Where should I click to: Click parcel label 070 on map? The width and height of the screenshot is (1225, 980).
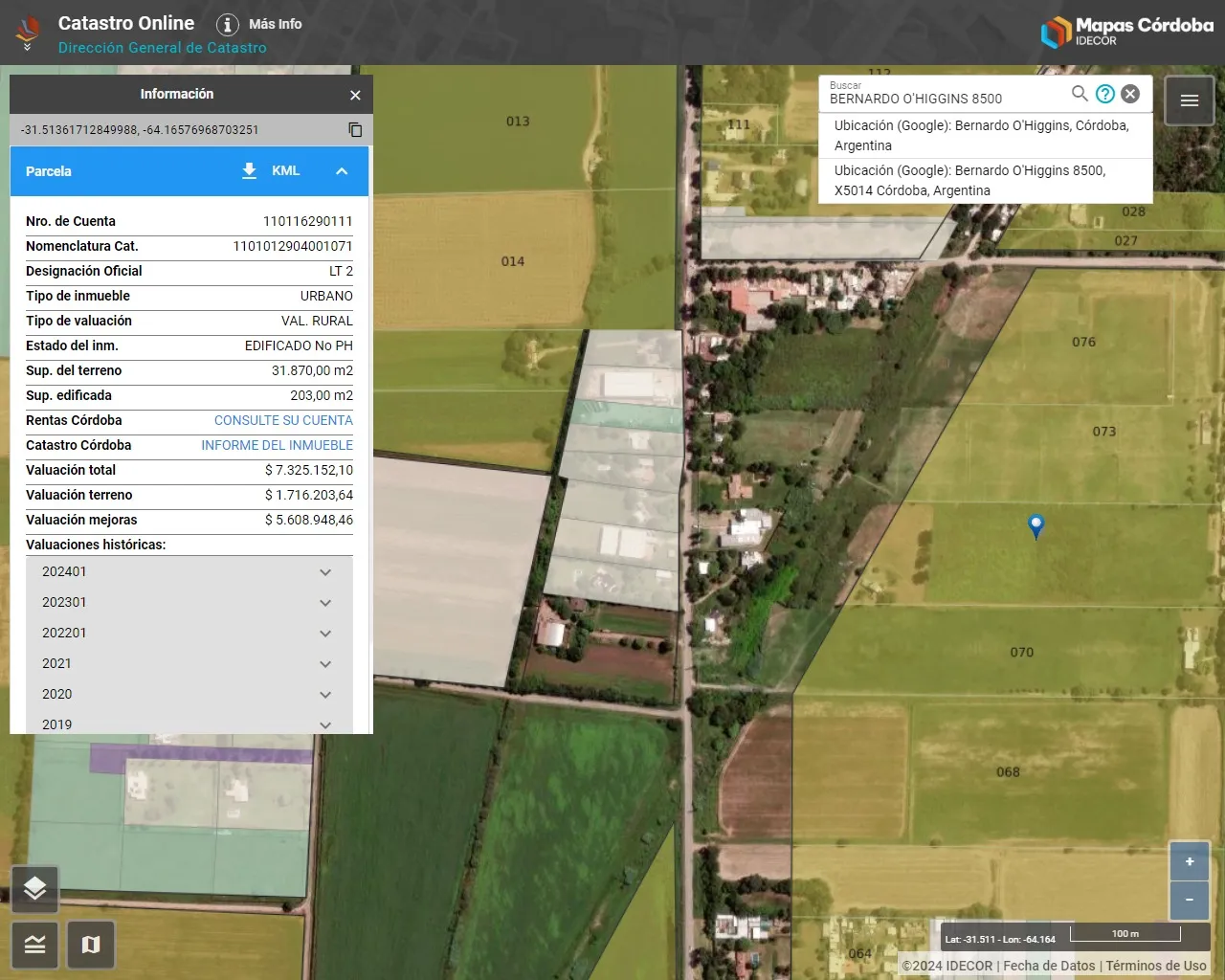(x=1022, y=653)
